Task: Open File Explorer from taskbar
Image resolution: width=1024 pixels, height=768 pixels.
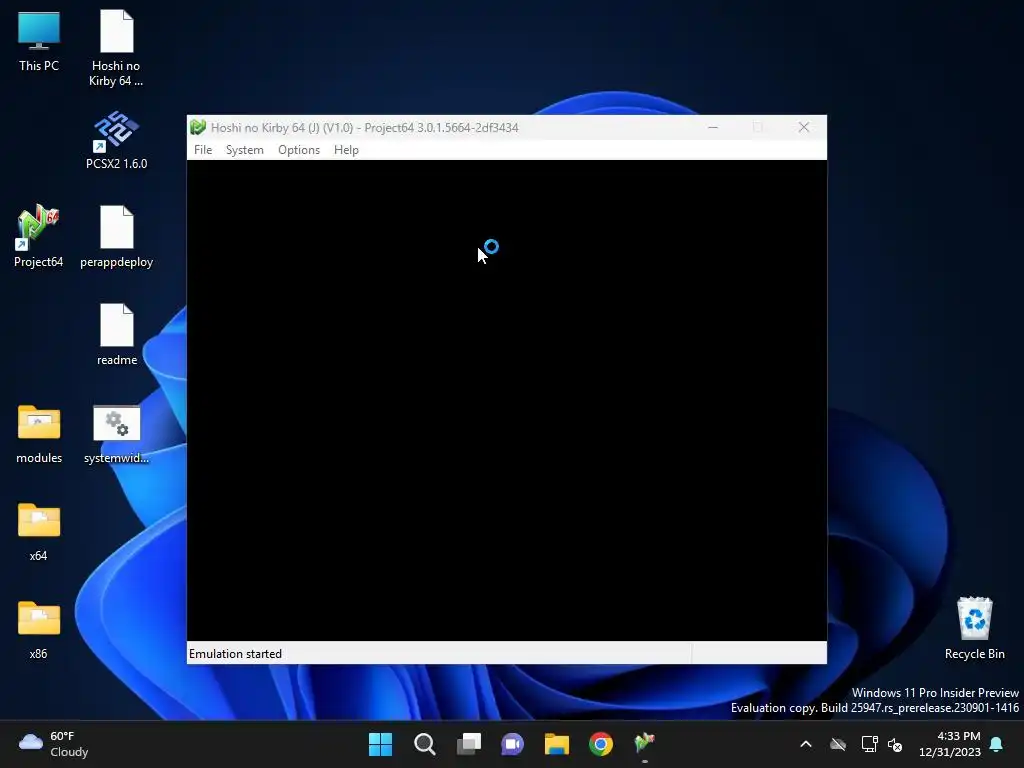Action: point(557,744)
